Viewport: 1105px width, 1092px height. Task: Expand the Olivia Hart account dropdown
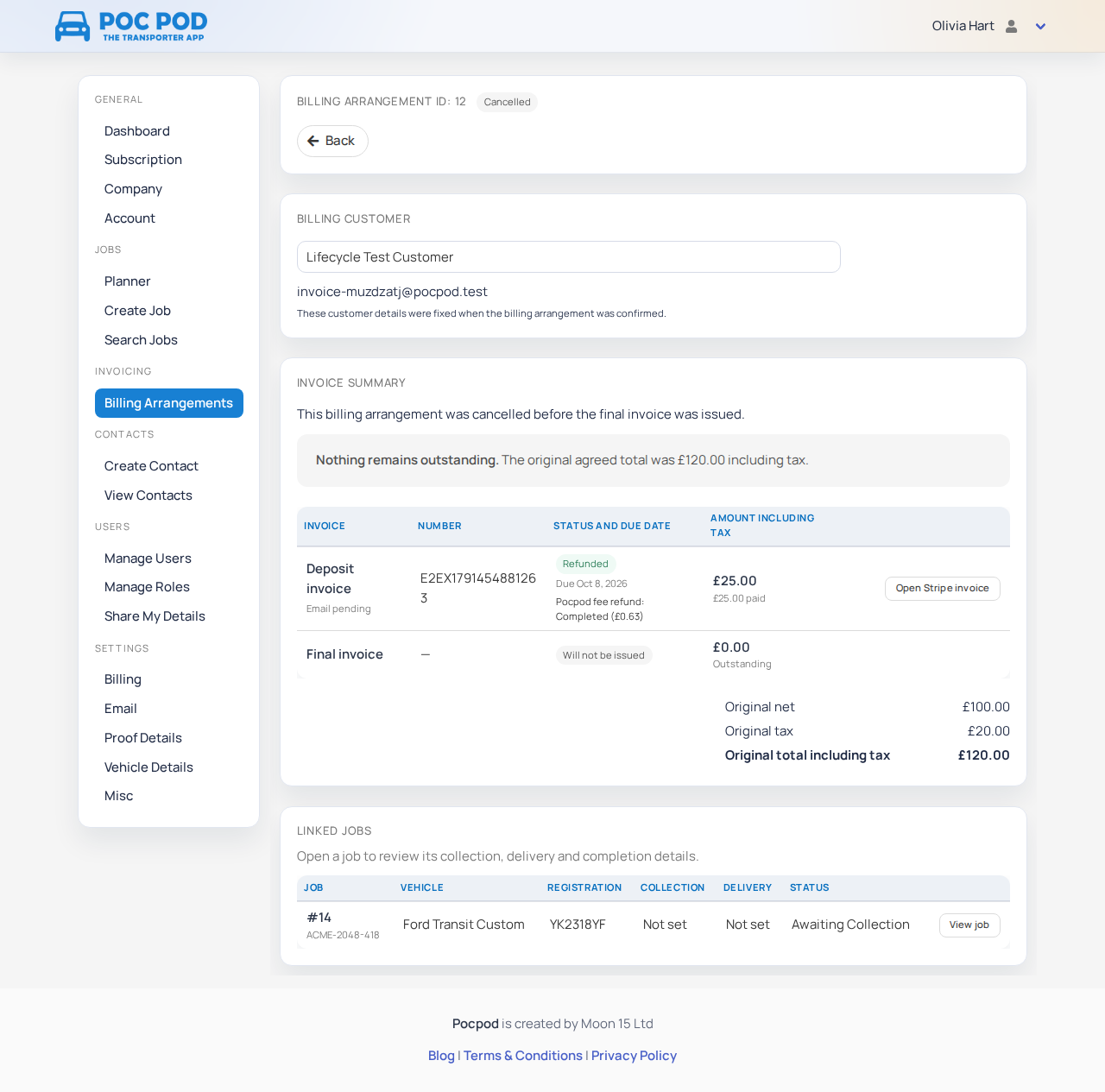1040,26
